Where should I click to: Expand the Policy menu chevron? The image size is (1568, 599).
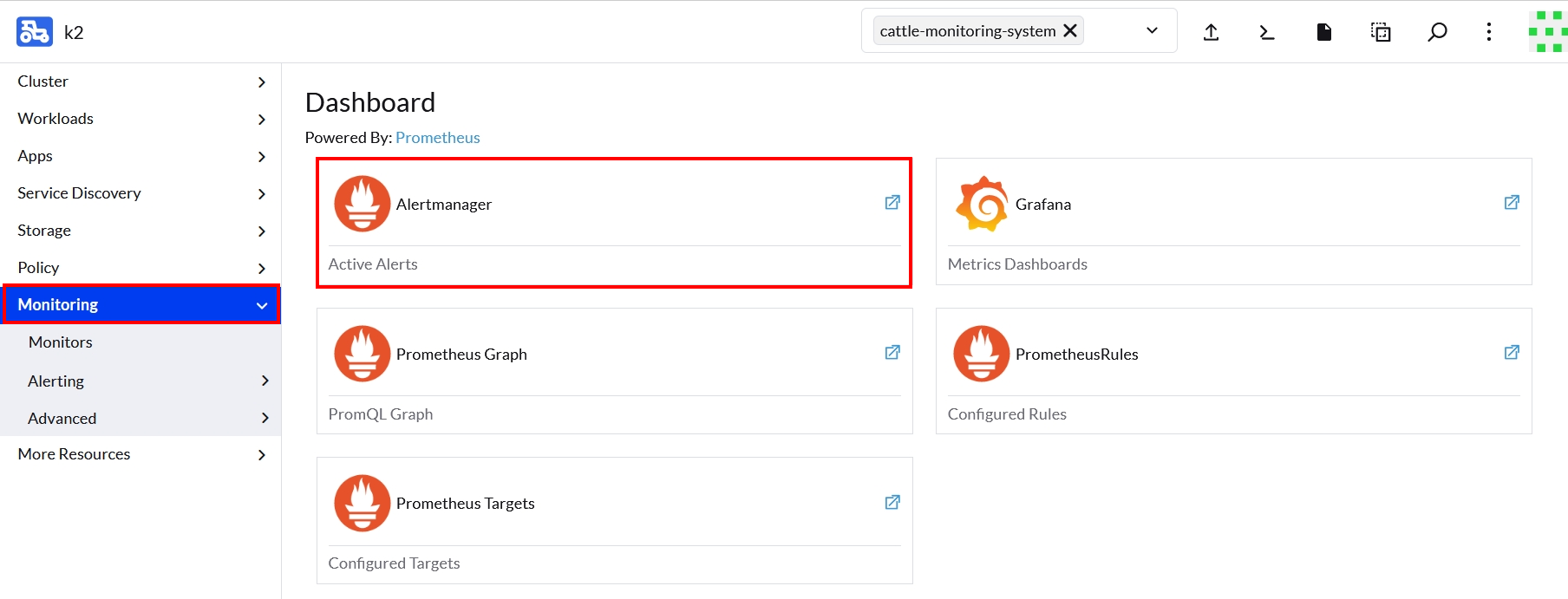262,268
